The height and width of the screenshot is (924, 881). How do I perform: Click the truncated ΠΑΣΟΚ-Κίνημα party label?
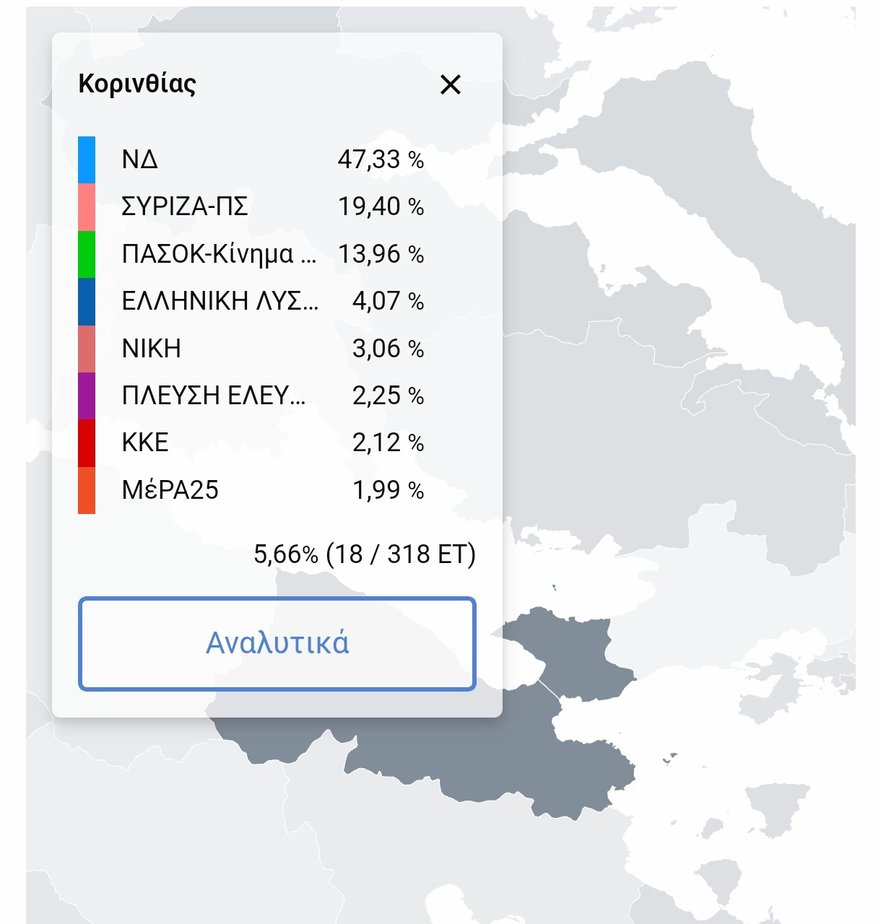point(218,255)
